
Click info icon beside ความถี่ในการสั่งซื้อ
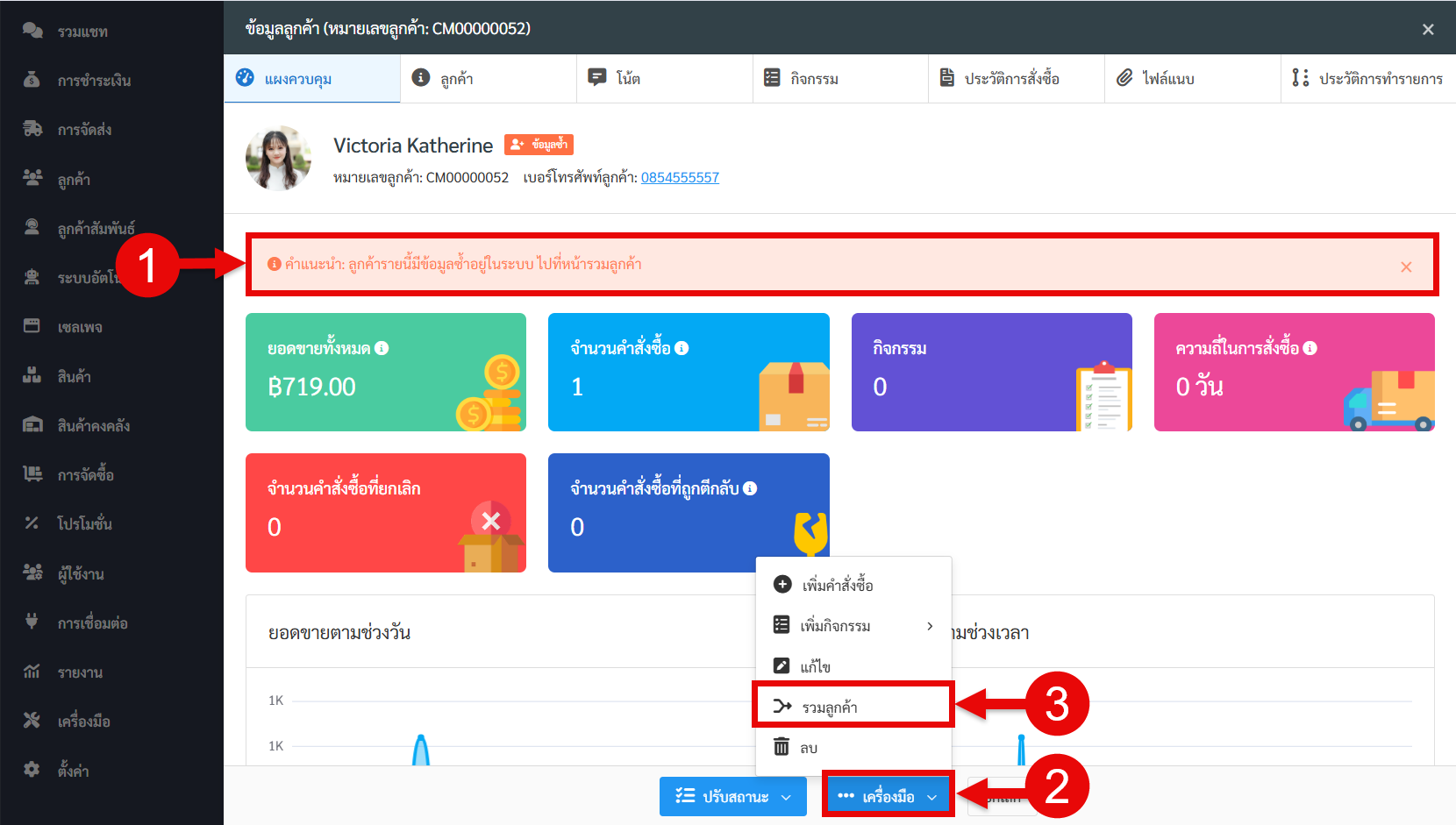(1310, 348)
